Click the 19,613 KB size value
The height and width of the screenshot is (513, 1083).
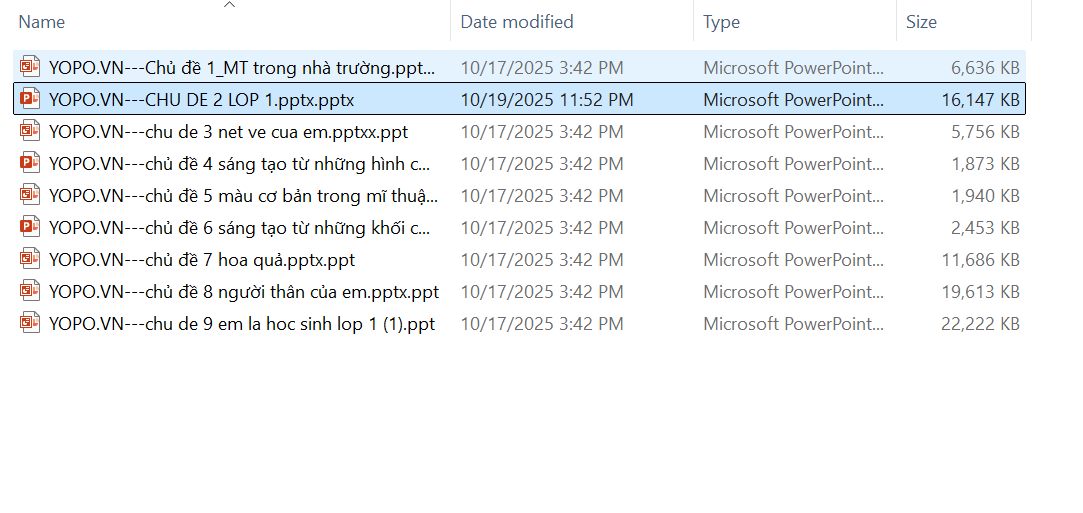tap(980, 292)
